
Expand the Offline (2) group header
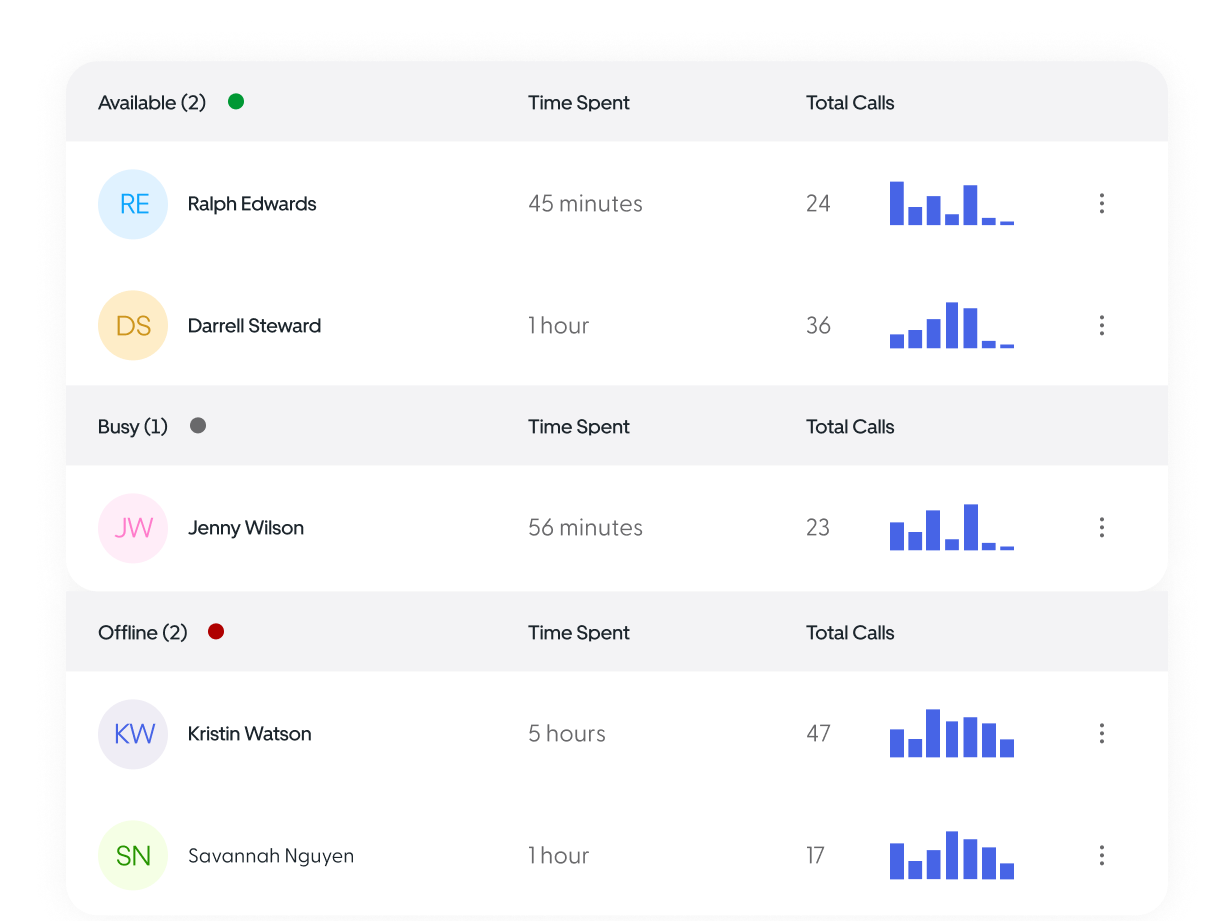point(143,633)
